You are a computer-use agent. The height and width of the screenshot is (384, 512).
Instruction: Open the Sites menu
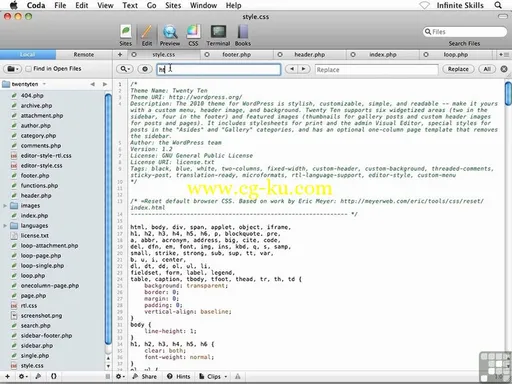click(x=173, y=5)
